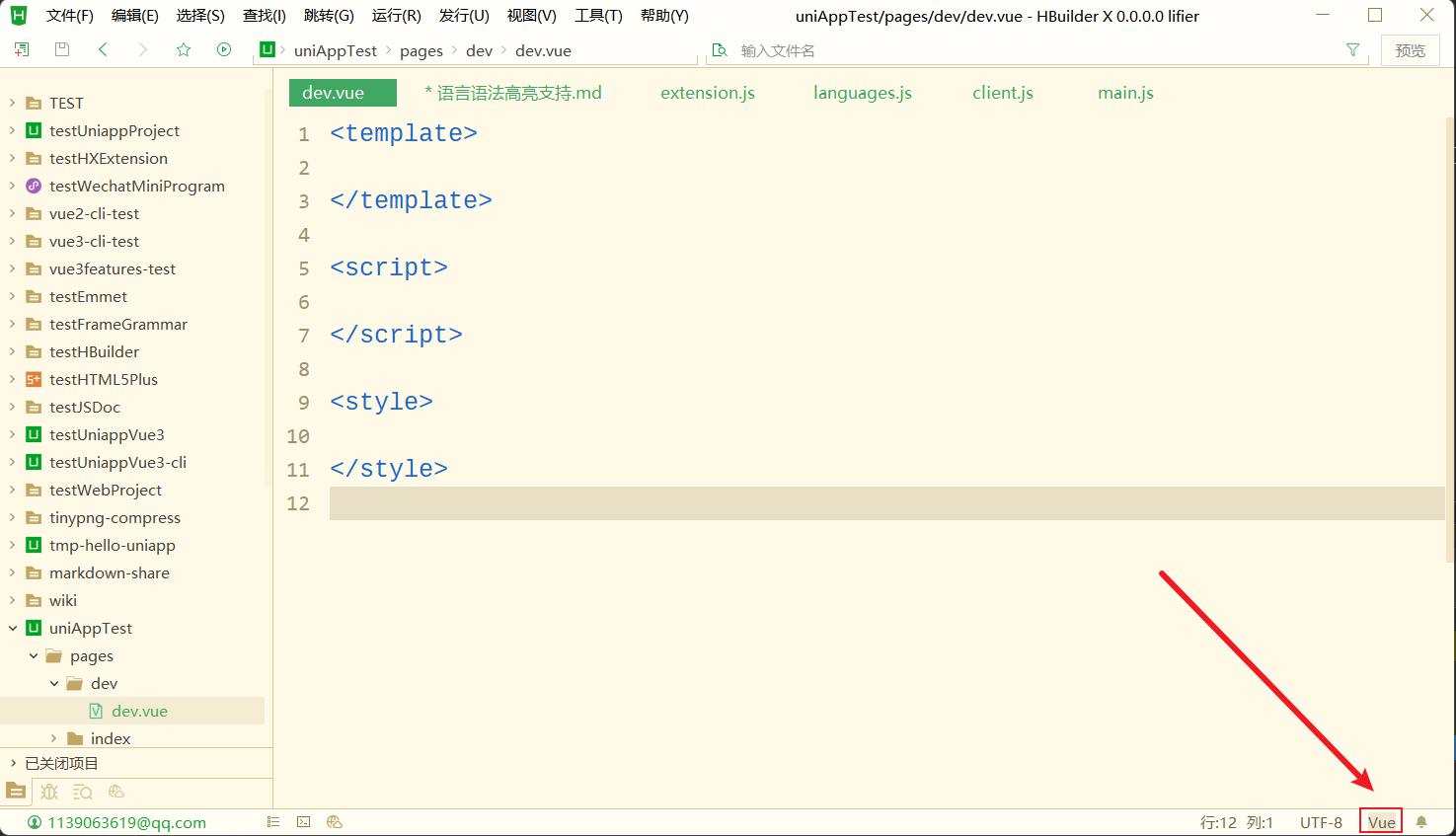Screen dimensions: 1456x836
Task: Collapse the dev folder
Action: pos(54,683)
